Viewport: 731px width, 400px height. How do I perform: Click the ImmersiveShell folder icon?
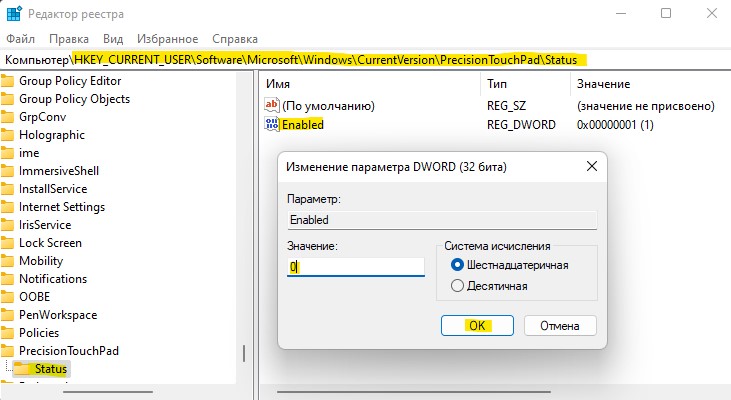7,171
